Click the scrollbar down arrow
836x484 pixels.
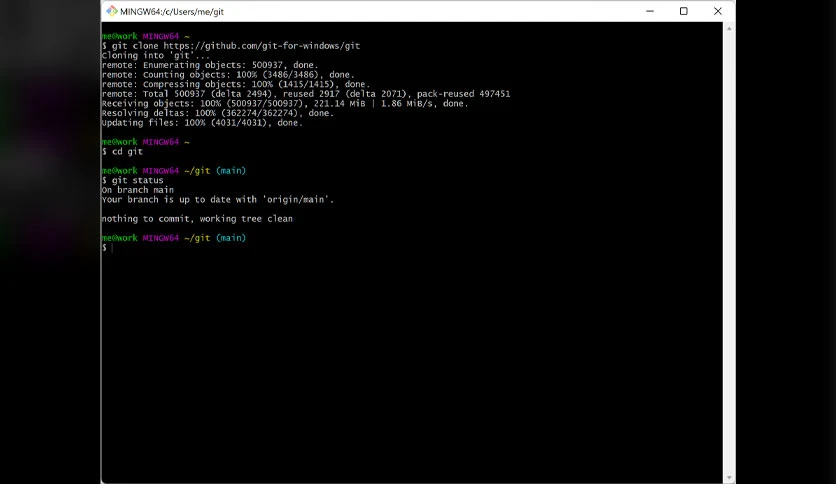[x=729, y=478]
